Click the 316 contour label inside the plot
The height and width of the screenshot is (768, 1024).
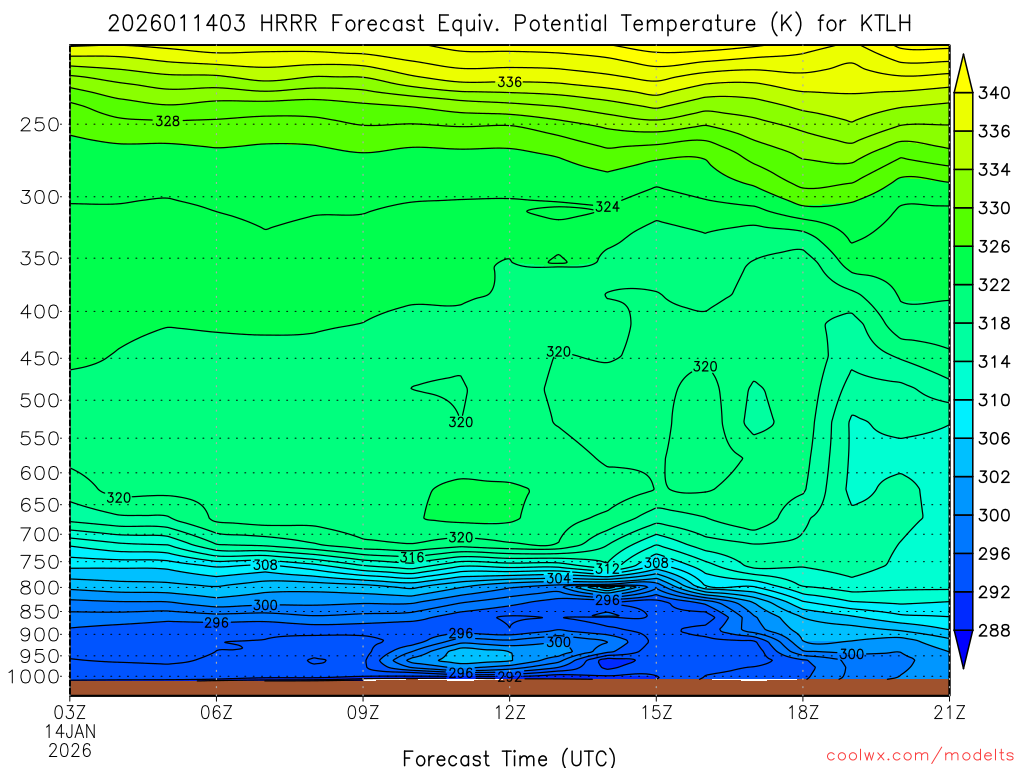(412, 558)
